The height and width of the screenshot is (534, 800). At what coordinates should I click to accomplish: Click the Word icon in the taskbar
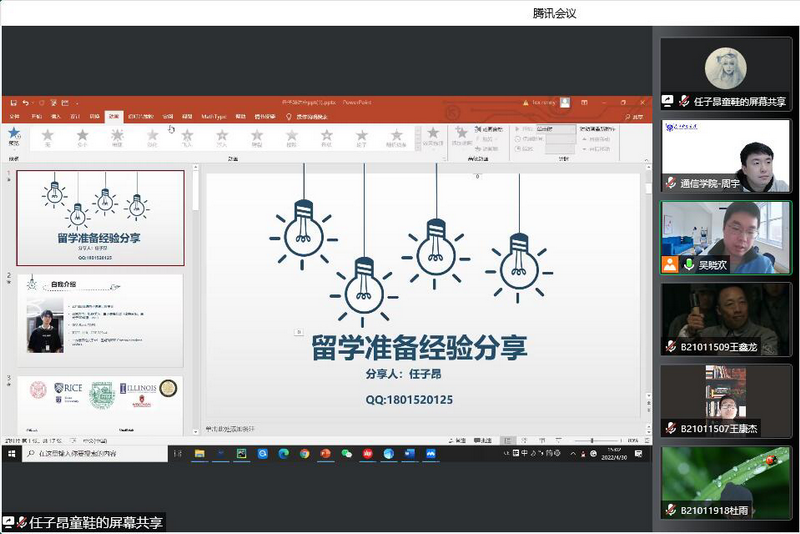410,453
